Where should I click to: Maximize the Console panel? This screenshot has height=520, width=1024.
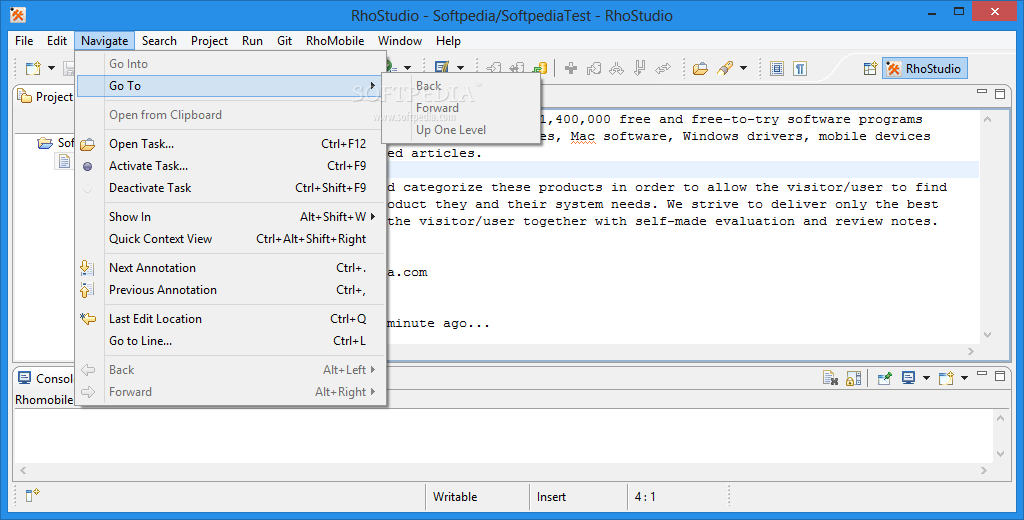1000,376
